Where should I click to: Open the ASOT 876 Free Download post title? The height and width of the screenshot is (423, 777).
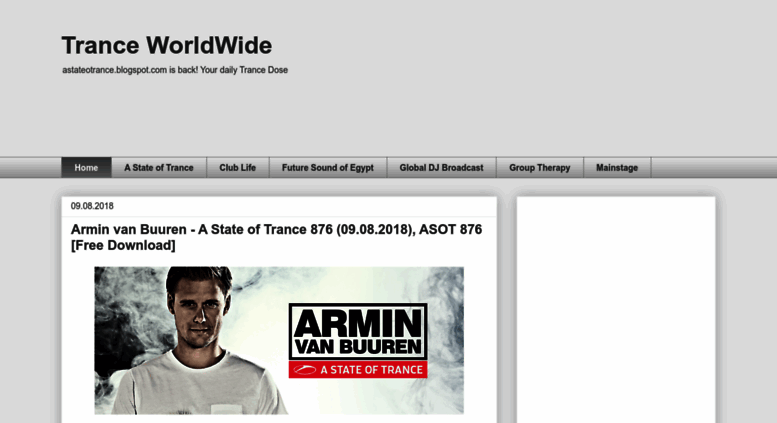tap(276, 237)
